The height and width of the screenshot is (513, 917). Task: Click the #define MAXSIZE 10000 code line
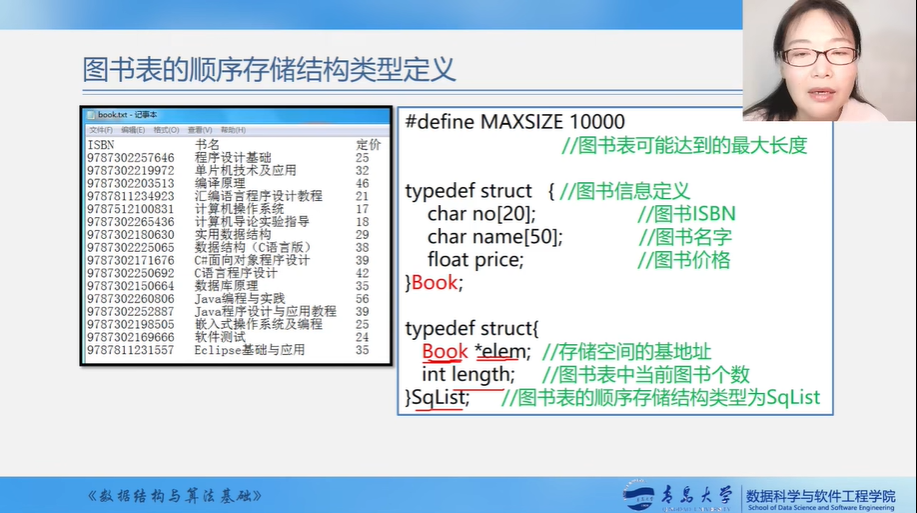tap(515, 122)
